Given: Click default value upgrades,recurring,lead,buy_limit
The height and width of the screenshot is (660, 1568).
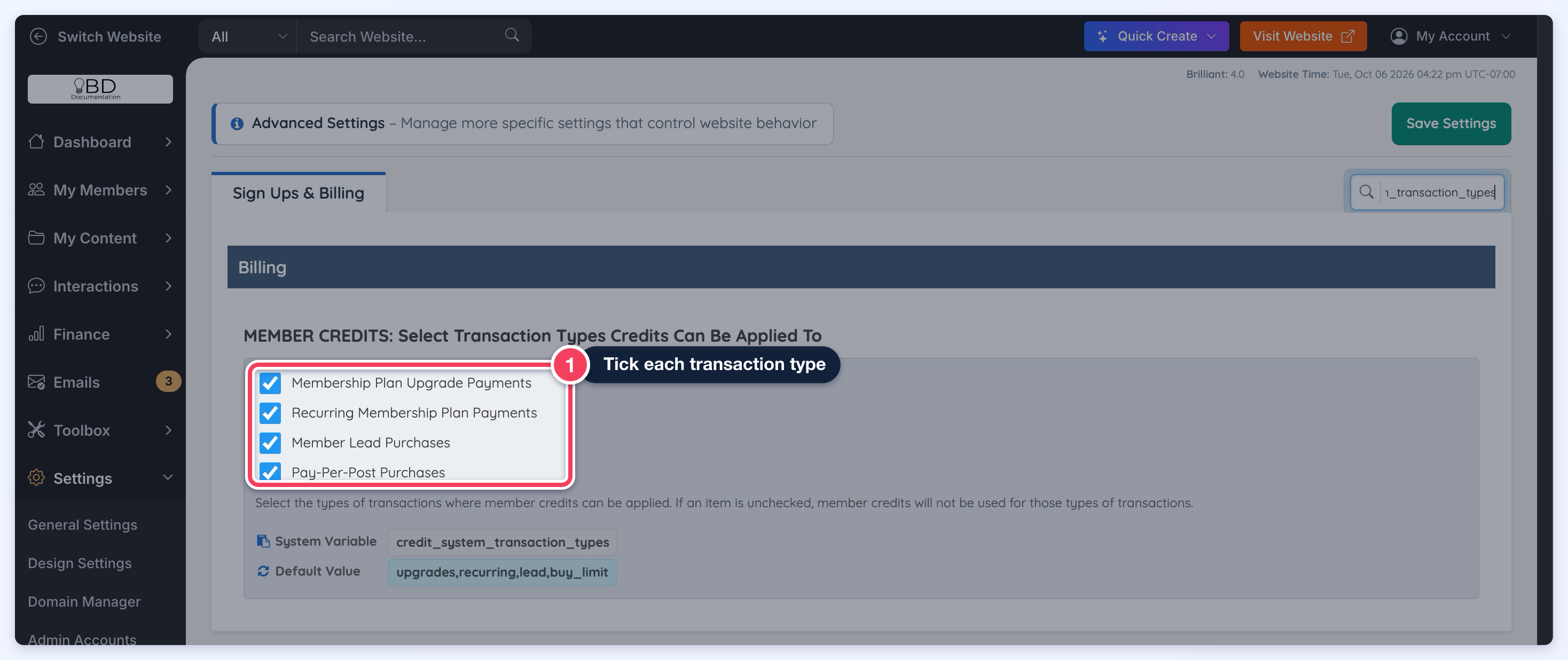Looking at the screenshot, I should click(x=502, y=572).
